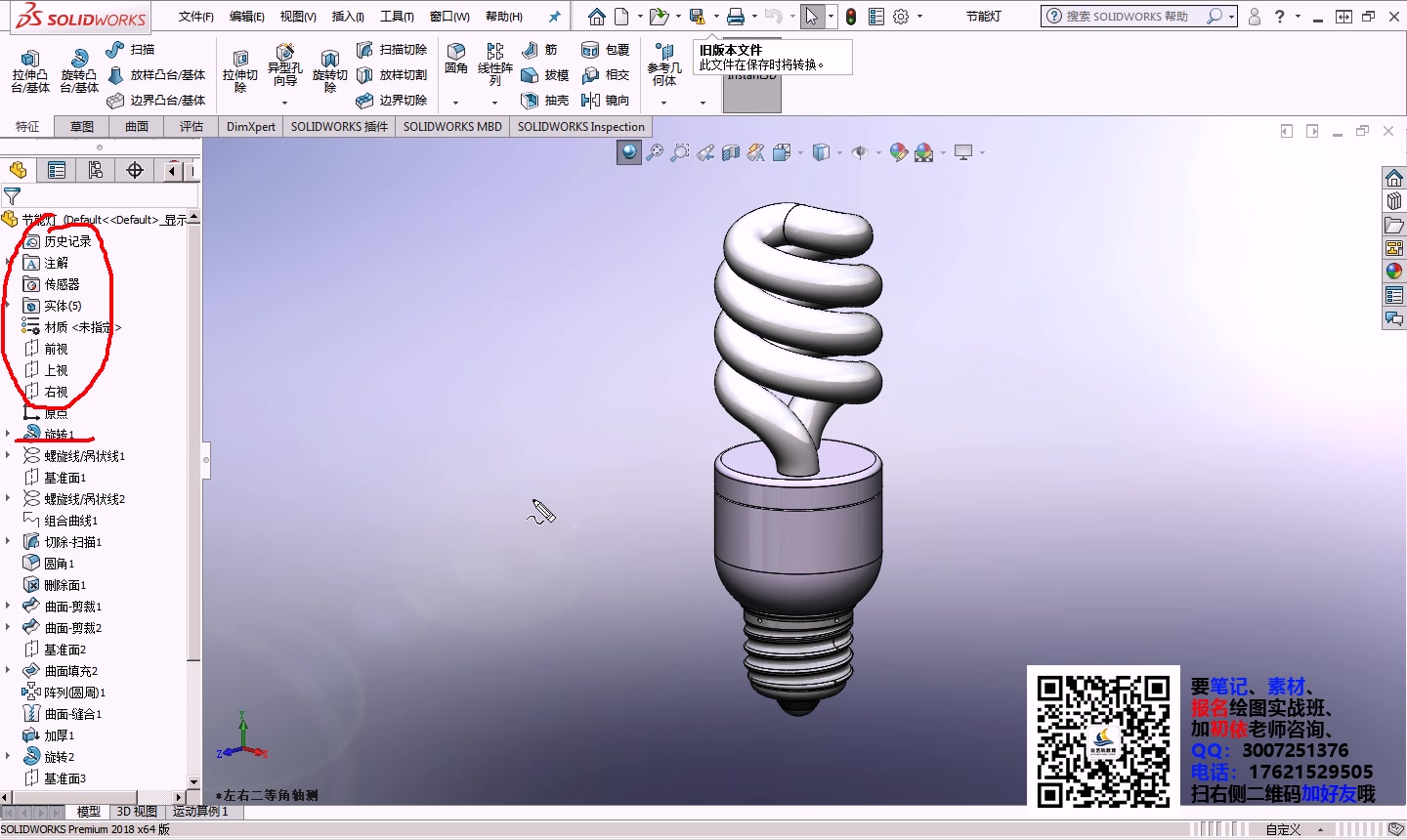
Task: Select the 前视 plane in tree
Action: pos(56,349)
